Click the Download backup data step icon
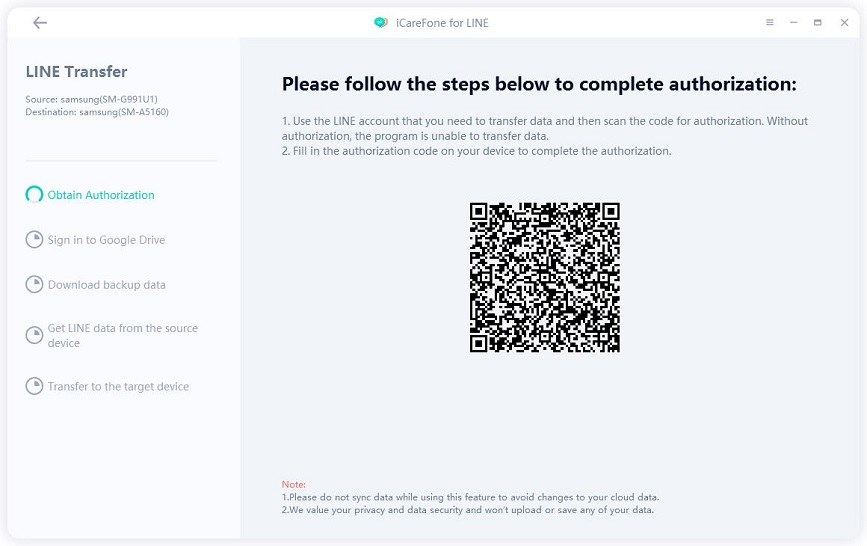Viewport: 867px width, 546px height. pyautogui.click(x=34, y=285)
